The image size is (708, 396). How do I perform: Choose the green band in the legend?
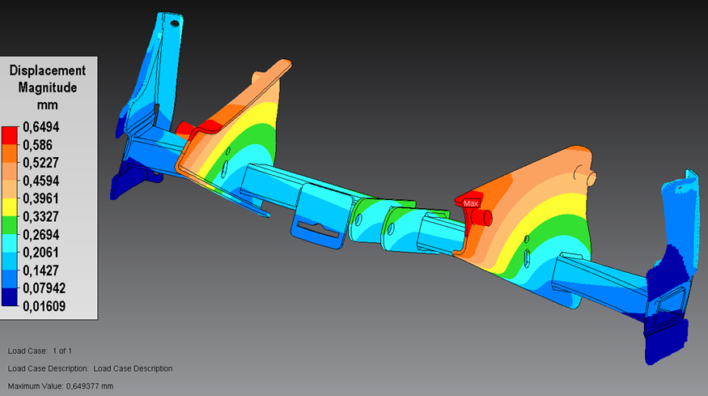coord(9,225)
